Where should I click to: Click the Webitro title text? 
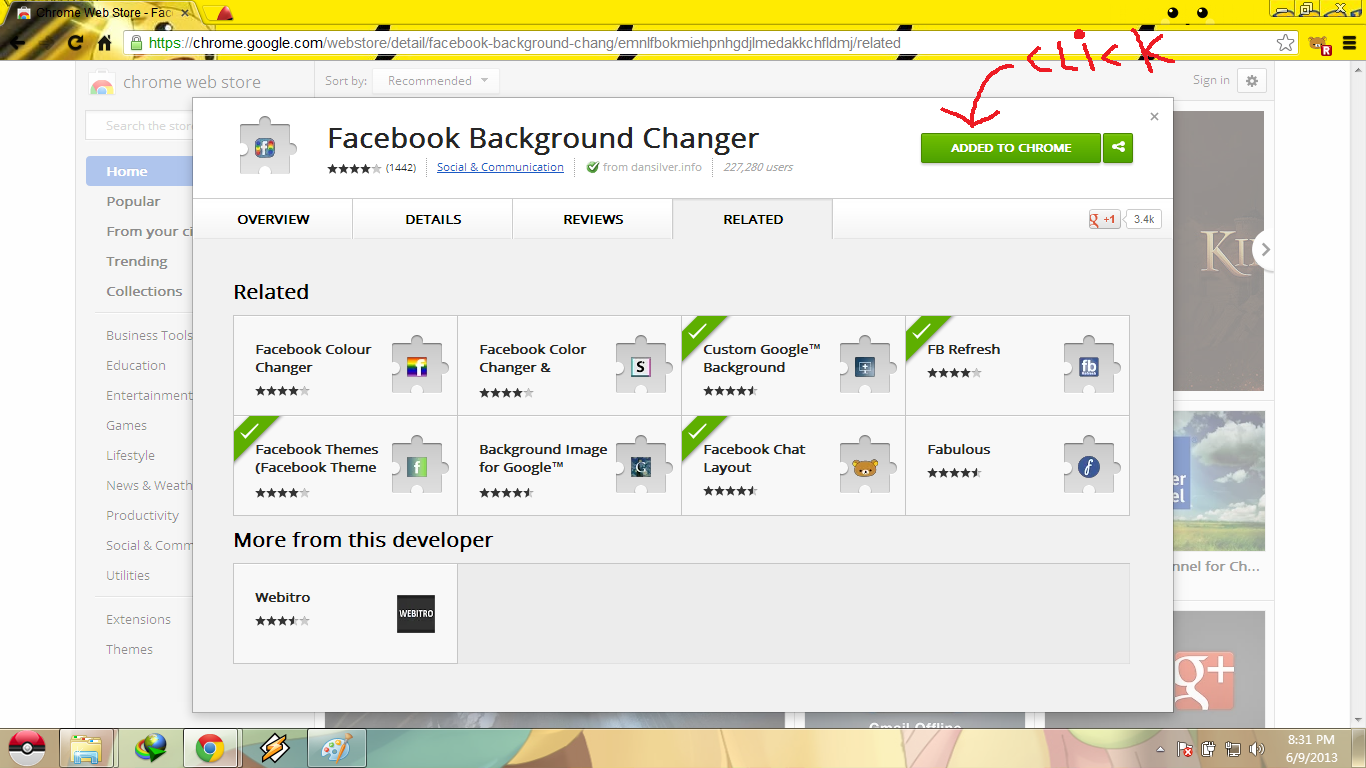283,597
